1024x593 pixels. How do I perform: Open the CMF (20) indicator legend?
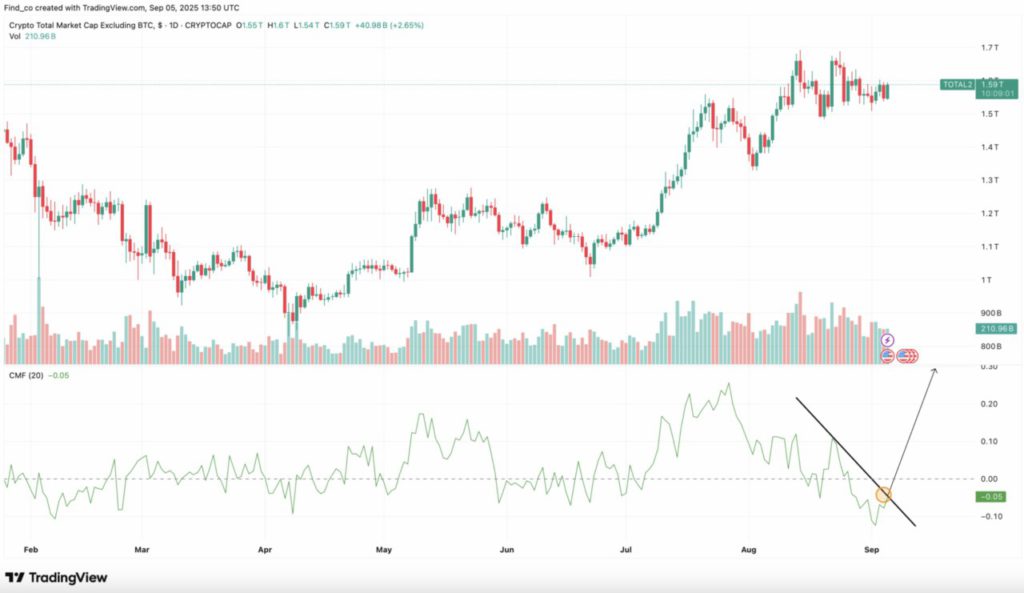(27, 375)
